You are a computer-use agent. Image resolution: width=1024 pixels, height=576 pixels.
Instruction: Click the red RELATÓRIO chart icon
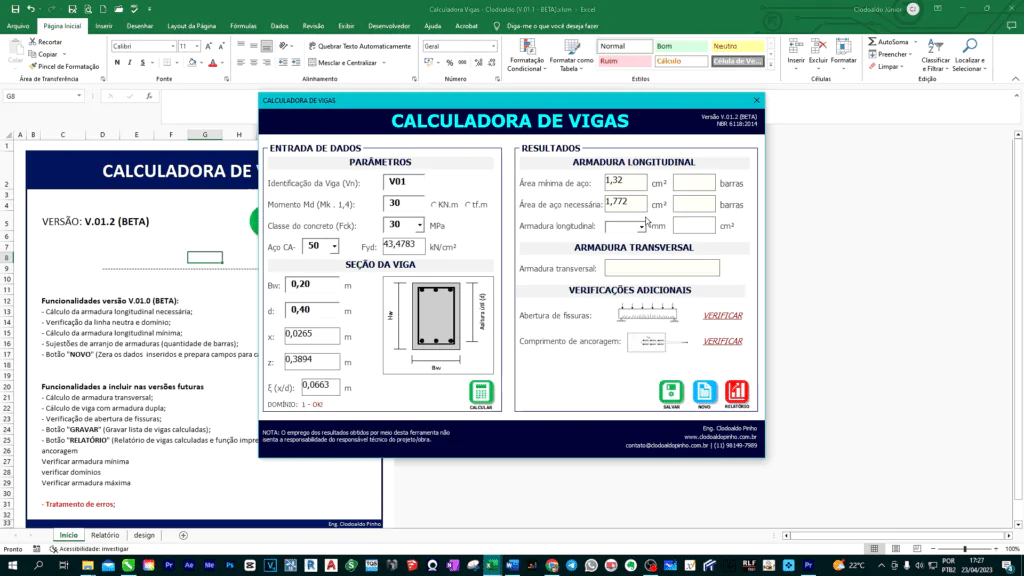[x=737, y=392]
